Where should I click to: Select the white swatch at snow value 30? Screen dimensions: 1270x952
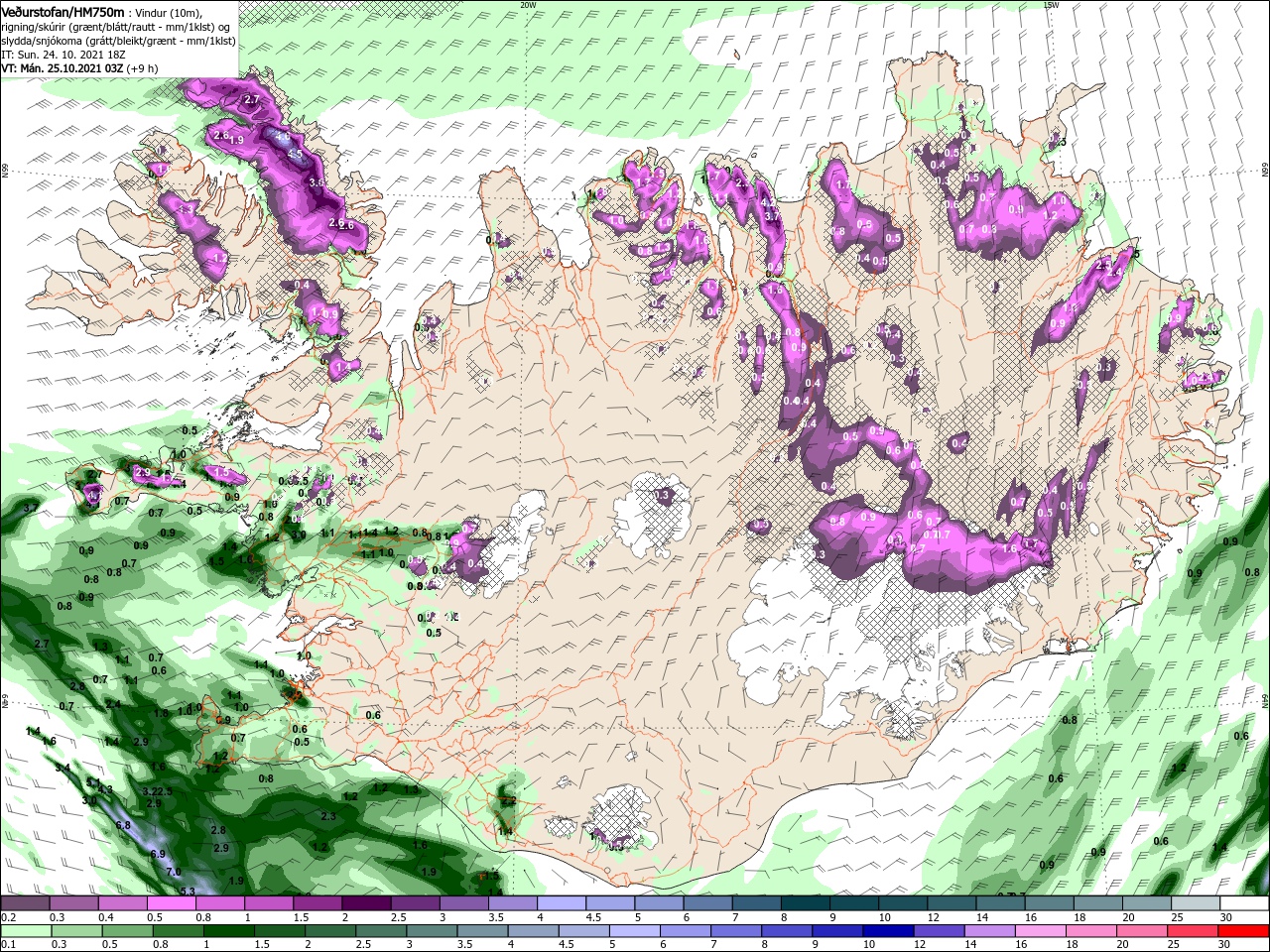(x=1244, y=903)
